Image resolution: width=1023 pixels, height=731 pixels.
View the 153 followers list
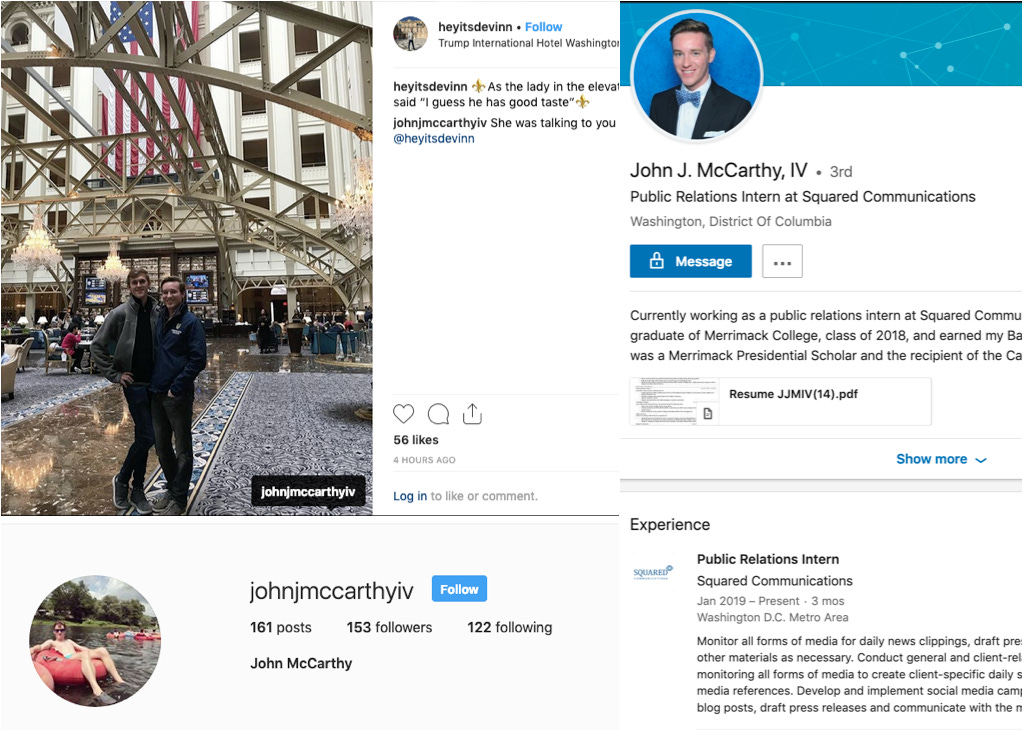coord(389,627)
